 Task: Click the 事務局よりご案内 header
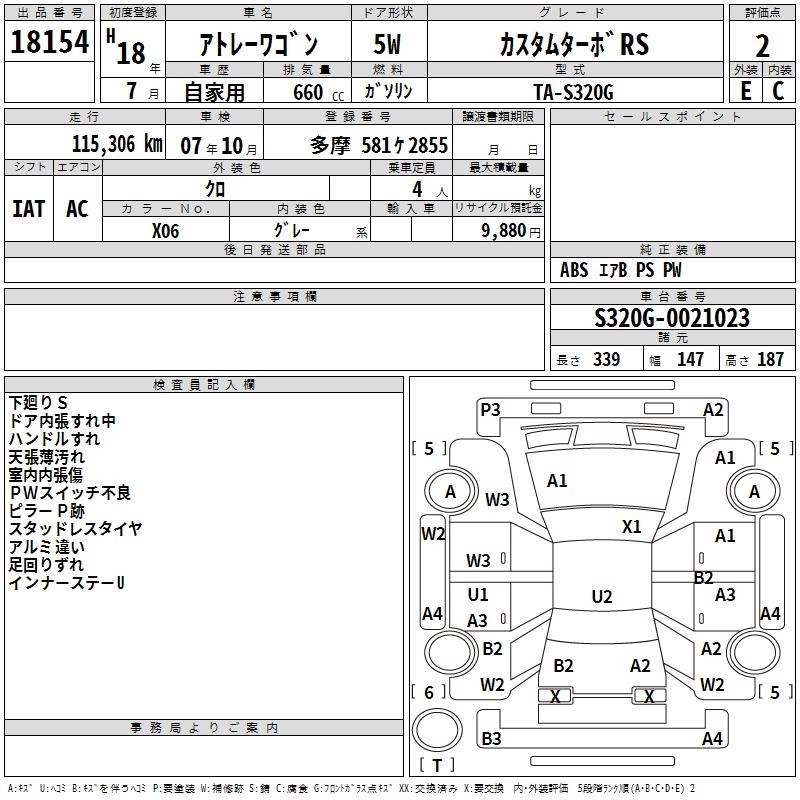pos(204,728)
